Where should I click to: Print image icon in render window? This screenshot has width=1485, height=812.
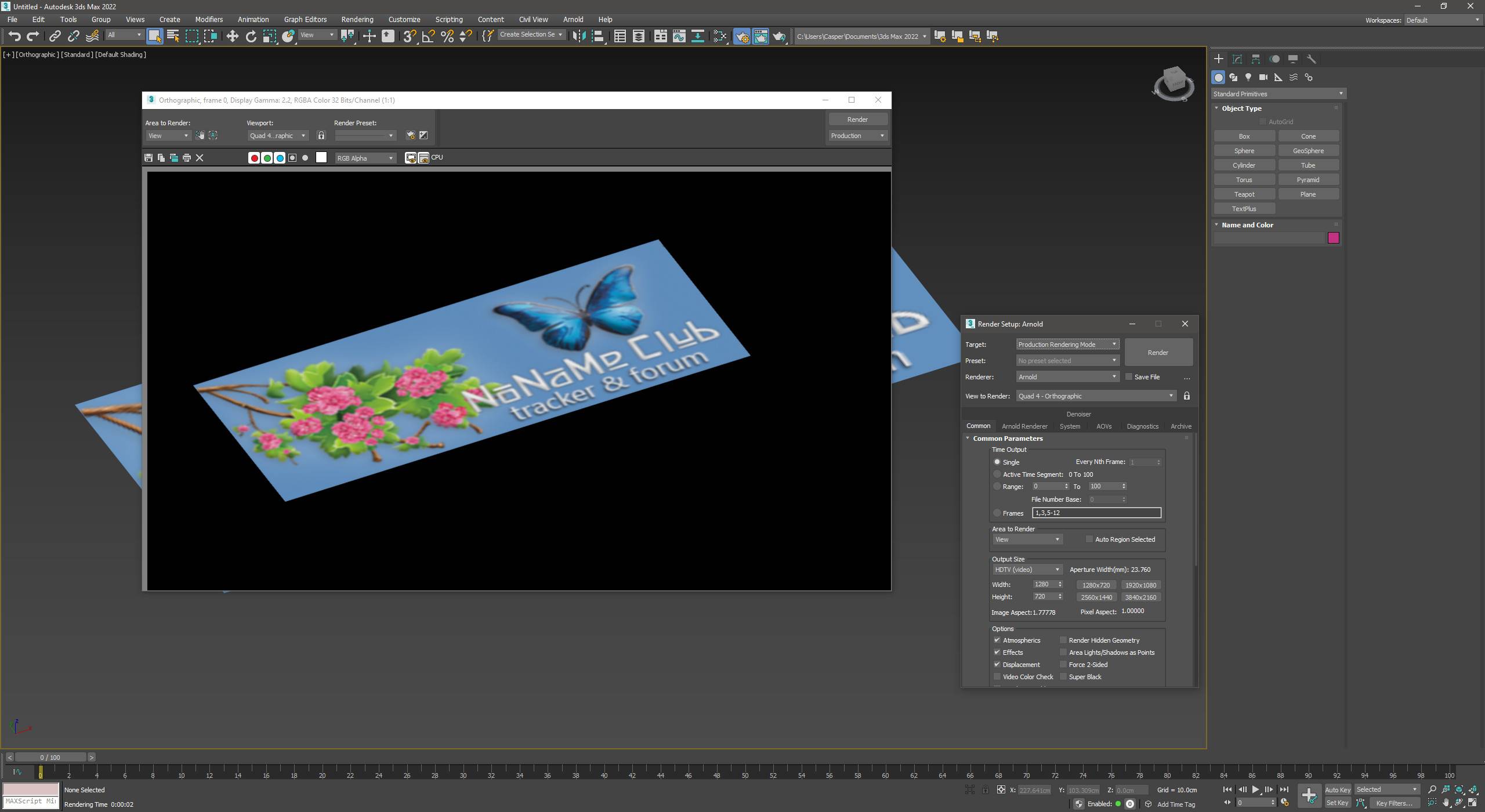coord(187,158)
